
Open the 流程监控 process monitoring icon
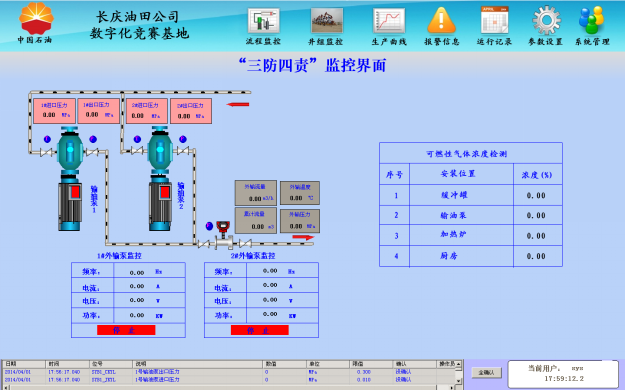(263, 21)
